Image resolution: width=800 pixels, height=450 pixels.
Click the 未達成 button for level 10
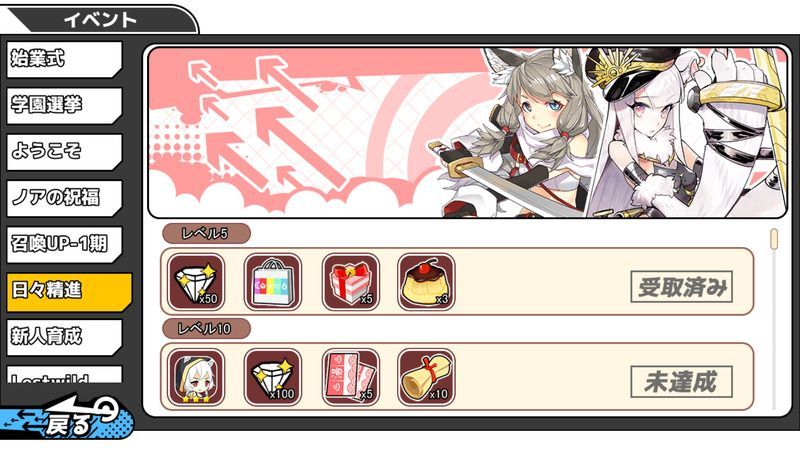point(682,382)
